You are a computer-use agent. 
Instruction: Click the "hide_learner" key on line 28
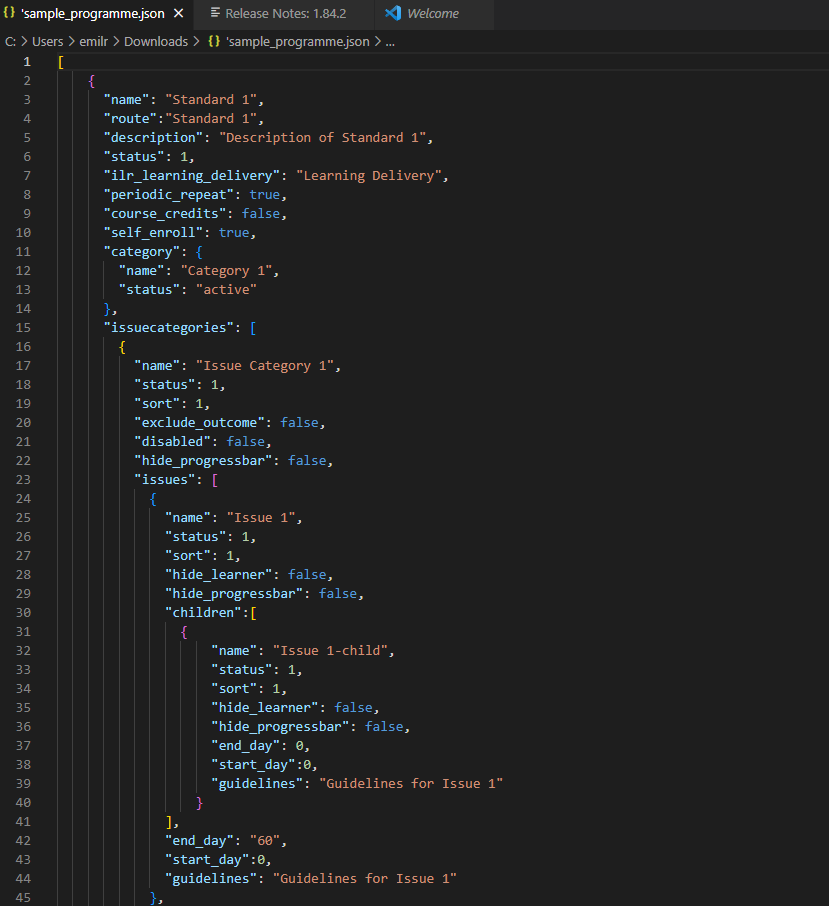click(x=218, y=575)
